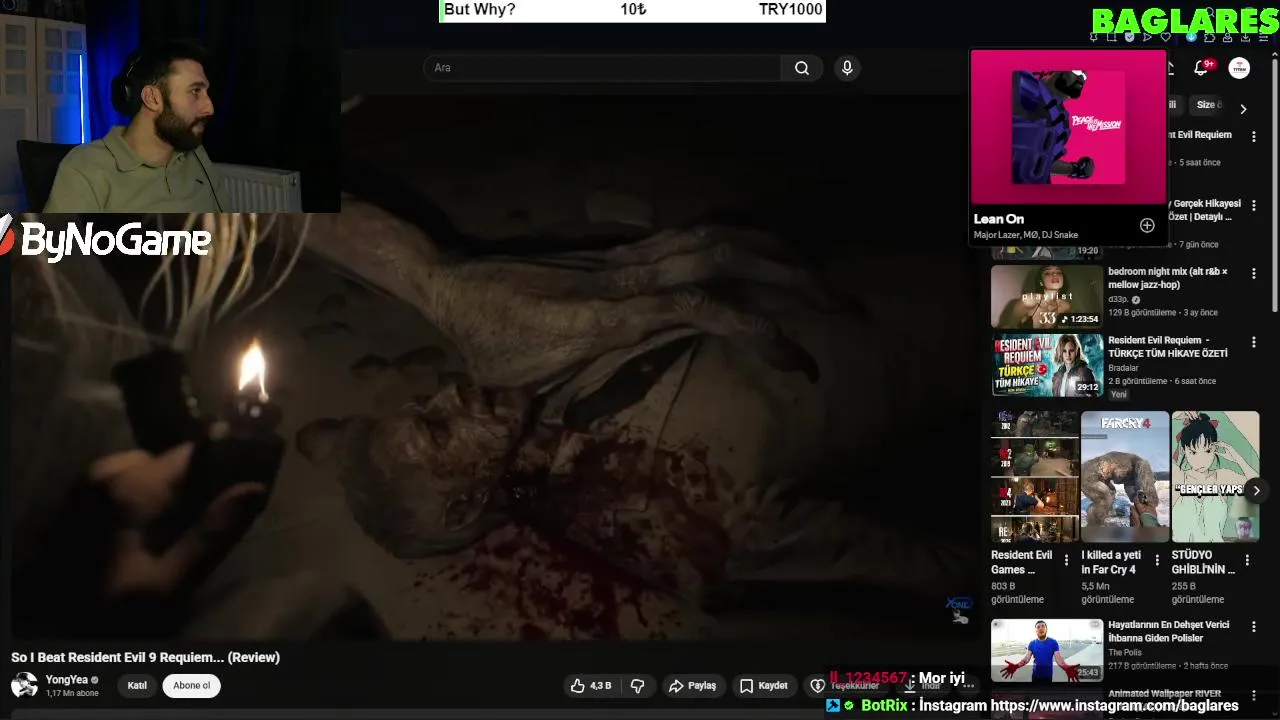This screenshot has width=1280, height=720.
Task: Add Lean On to library with plus icon
Action: pos(1147,225)
